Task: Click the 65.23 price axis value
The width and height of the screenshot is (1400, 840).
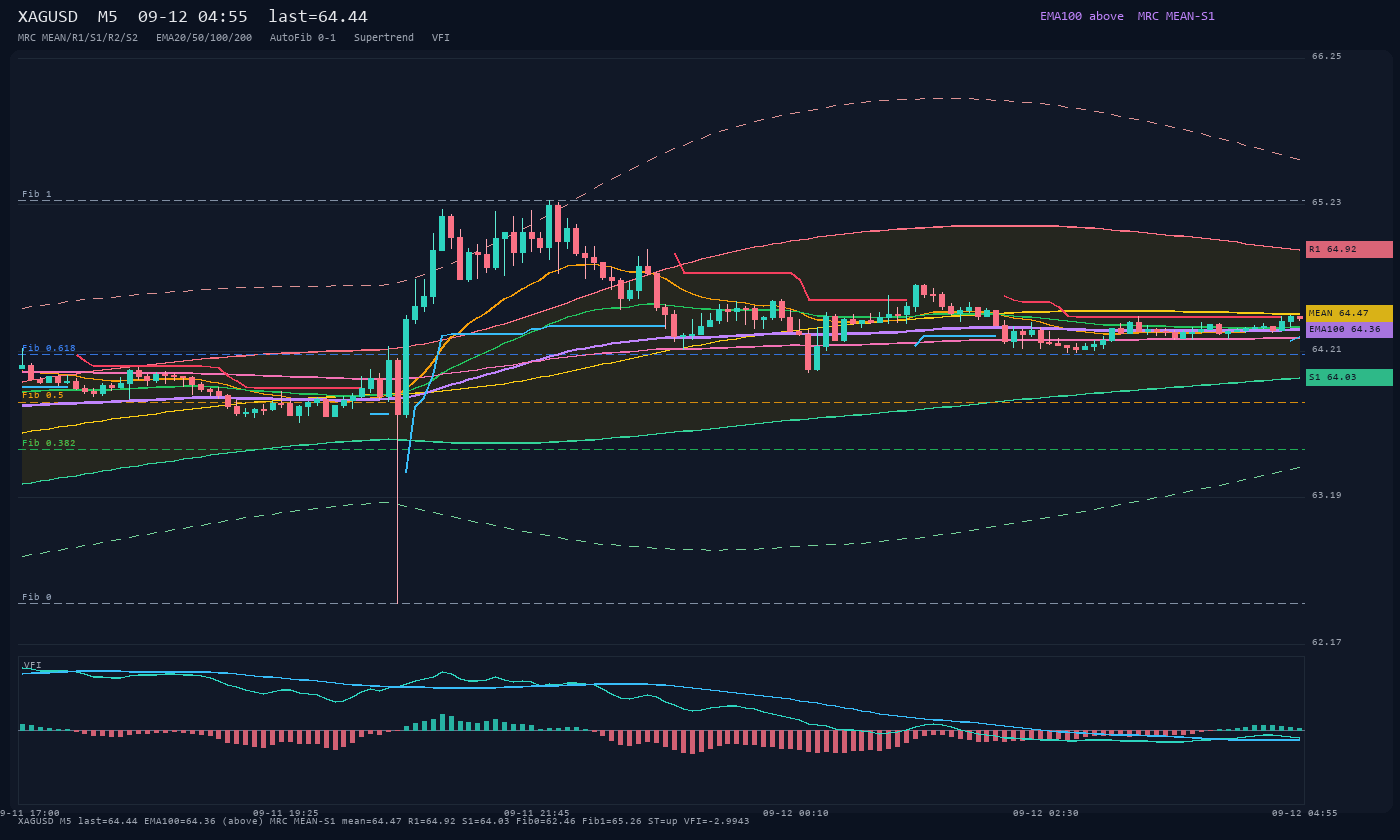Action: [x=1327, y=202]
